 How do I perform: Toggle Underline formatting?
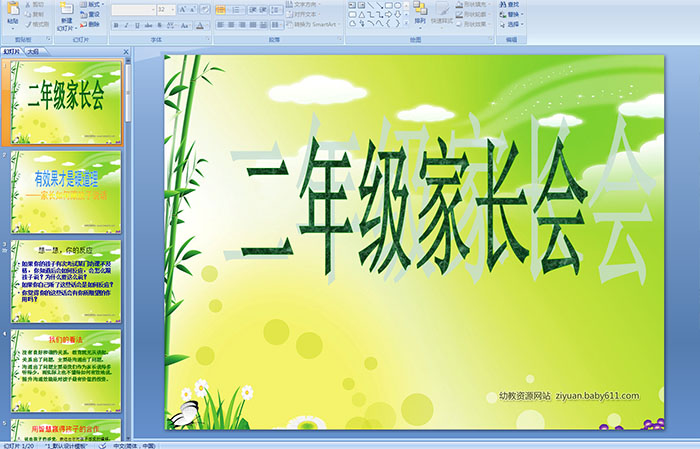[137, 25]
